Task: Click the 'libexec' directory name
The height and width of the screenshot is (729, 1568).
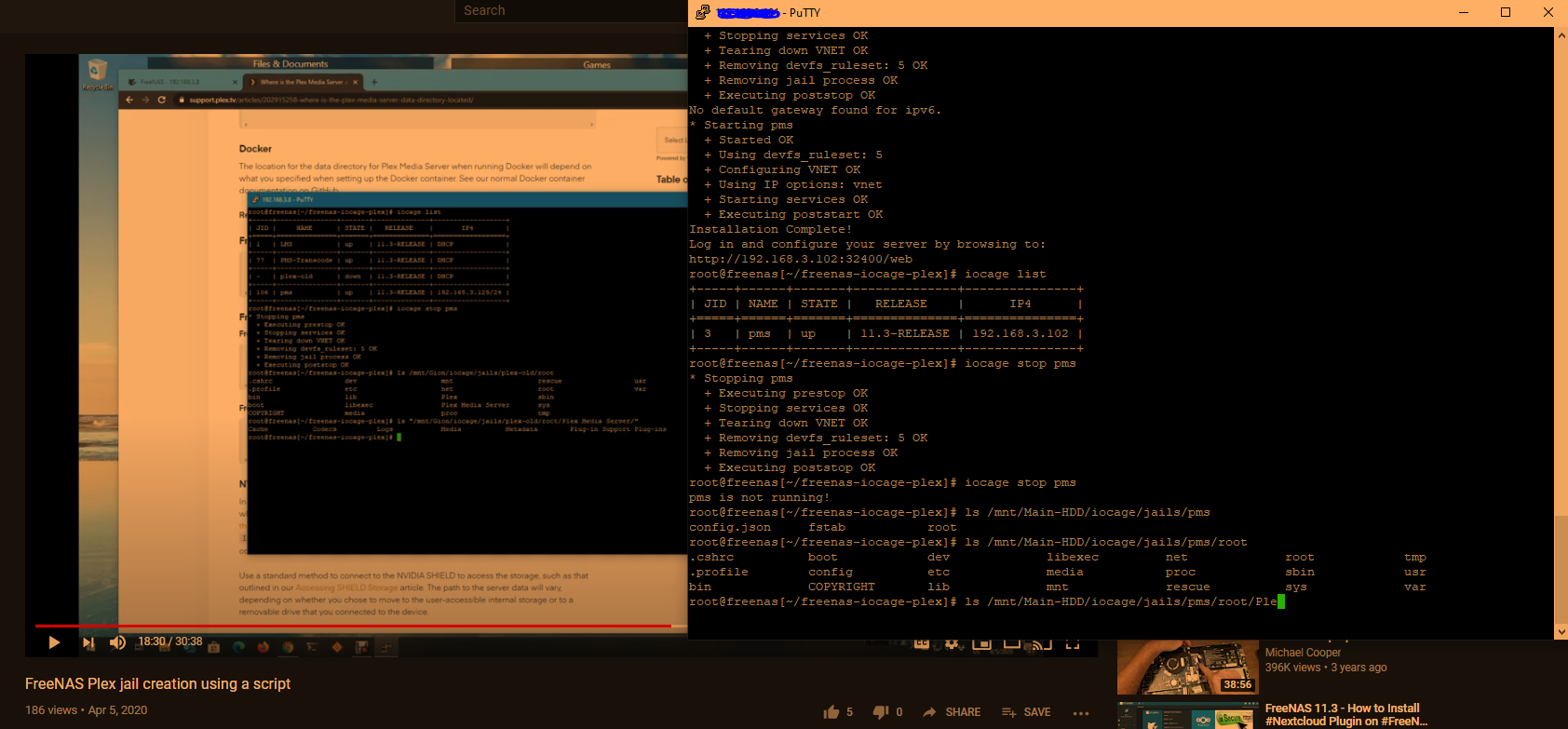Action: 1073,557
